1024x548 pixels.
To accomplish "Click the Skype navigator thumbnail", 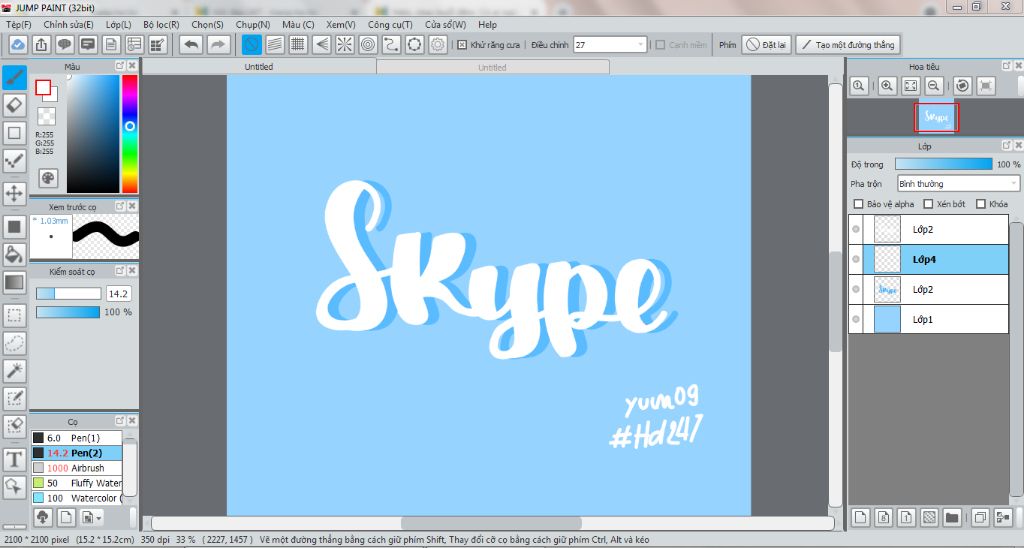I will click(x=936, y=118).
